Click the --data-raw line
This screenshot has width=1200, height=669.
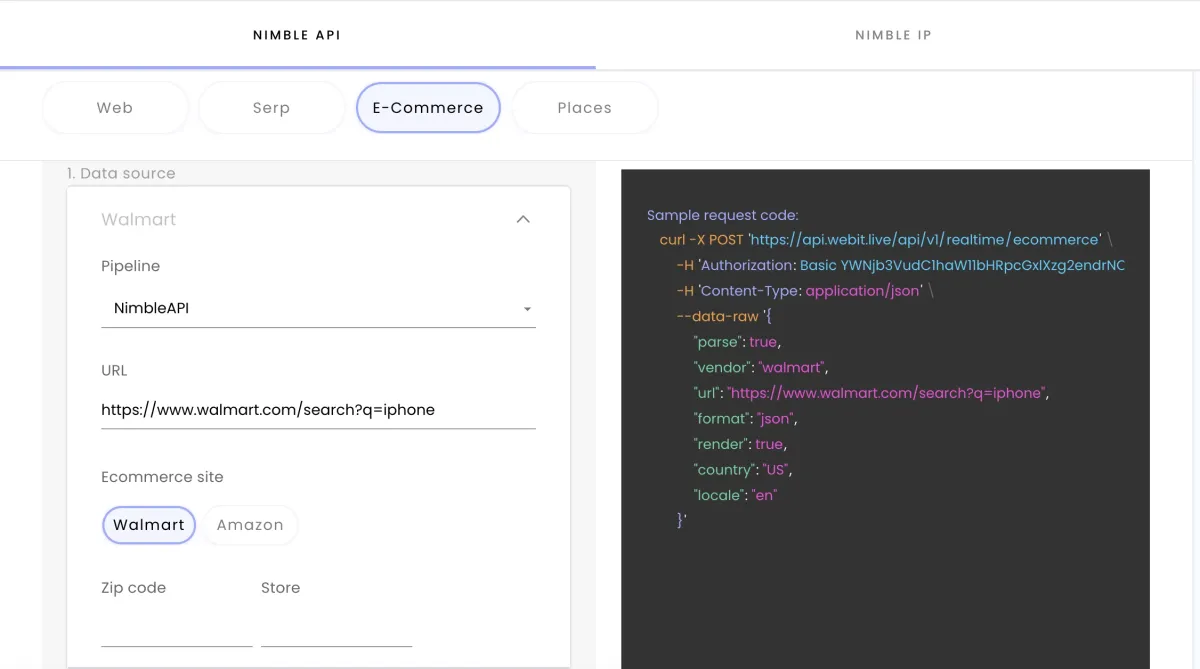pyautogui.click(x=725, y=316)
